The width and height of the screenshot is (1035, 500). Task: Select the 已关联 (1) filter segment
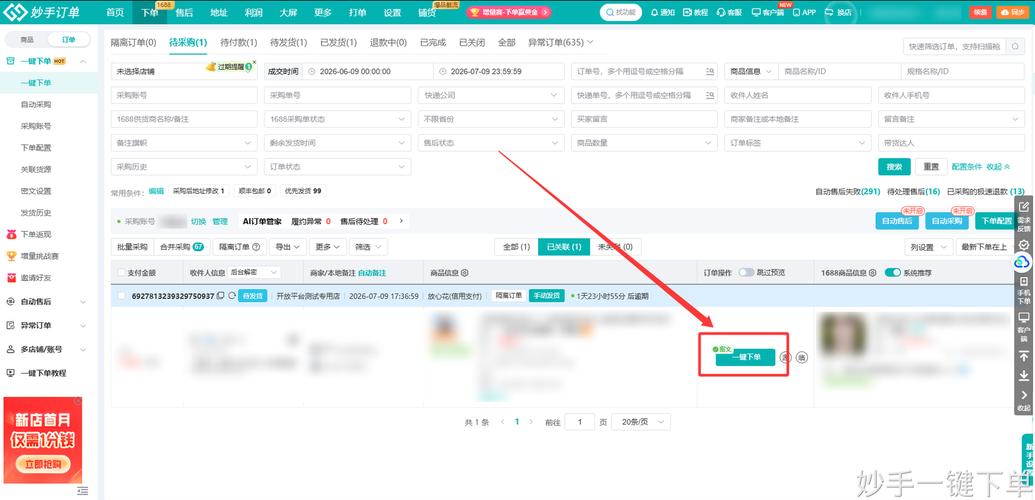[x=564, y=247]
